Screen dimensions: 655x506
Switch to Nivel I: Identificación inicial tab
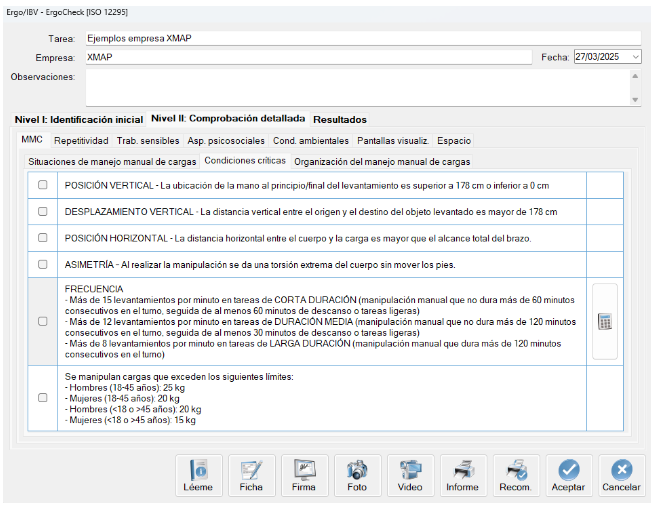coord(79,120)
